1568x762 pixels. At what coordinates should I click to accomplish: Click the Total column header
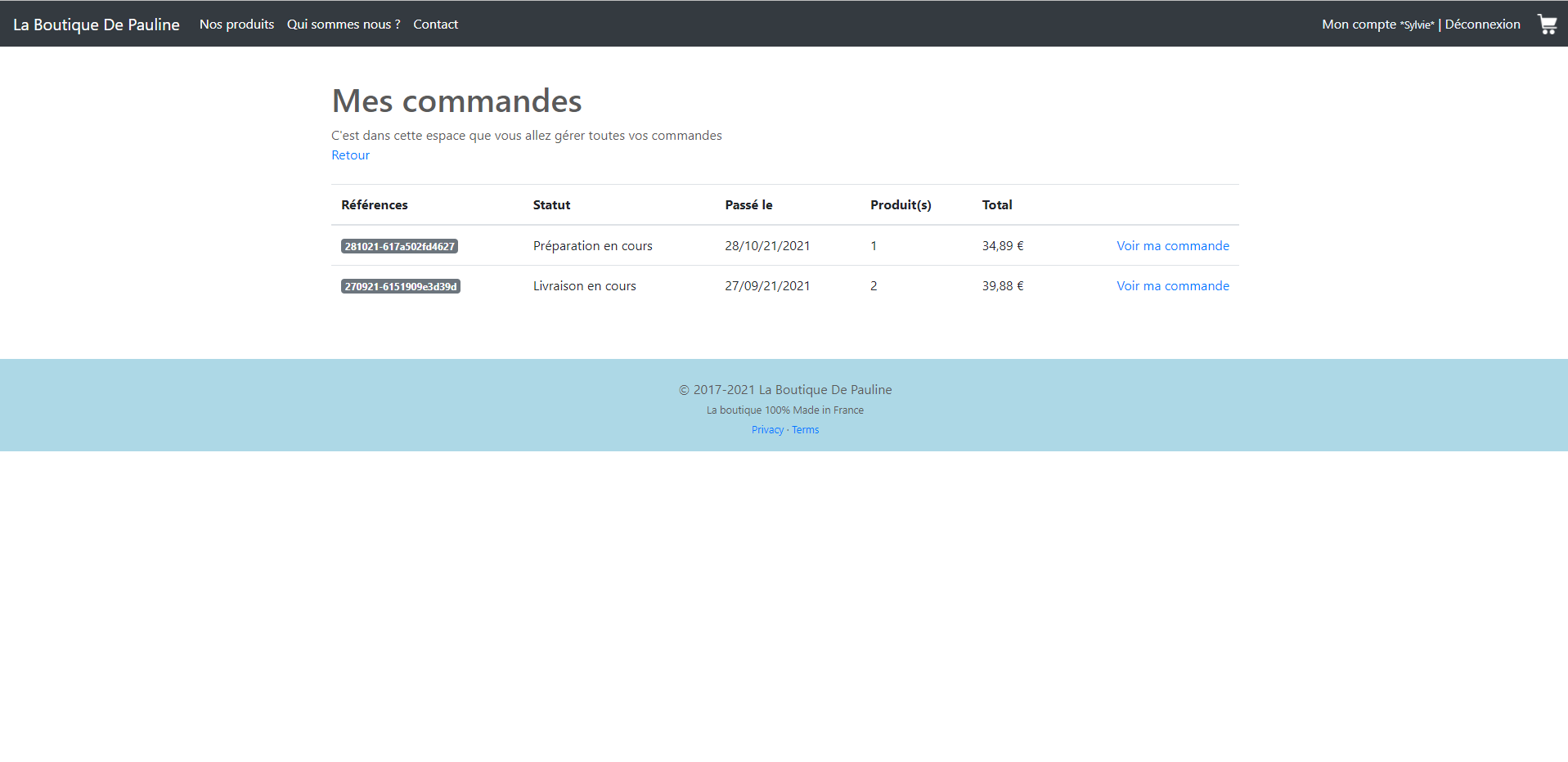pyautogui.click(x=996, y=204)
